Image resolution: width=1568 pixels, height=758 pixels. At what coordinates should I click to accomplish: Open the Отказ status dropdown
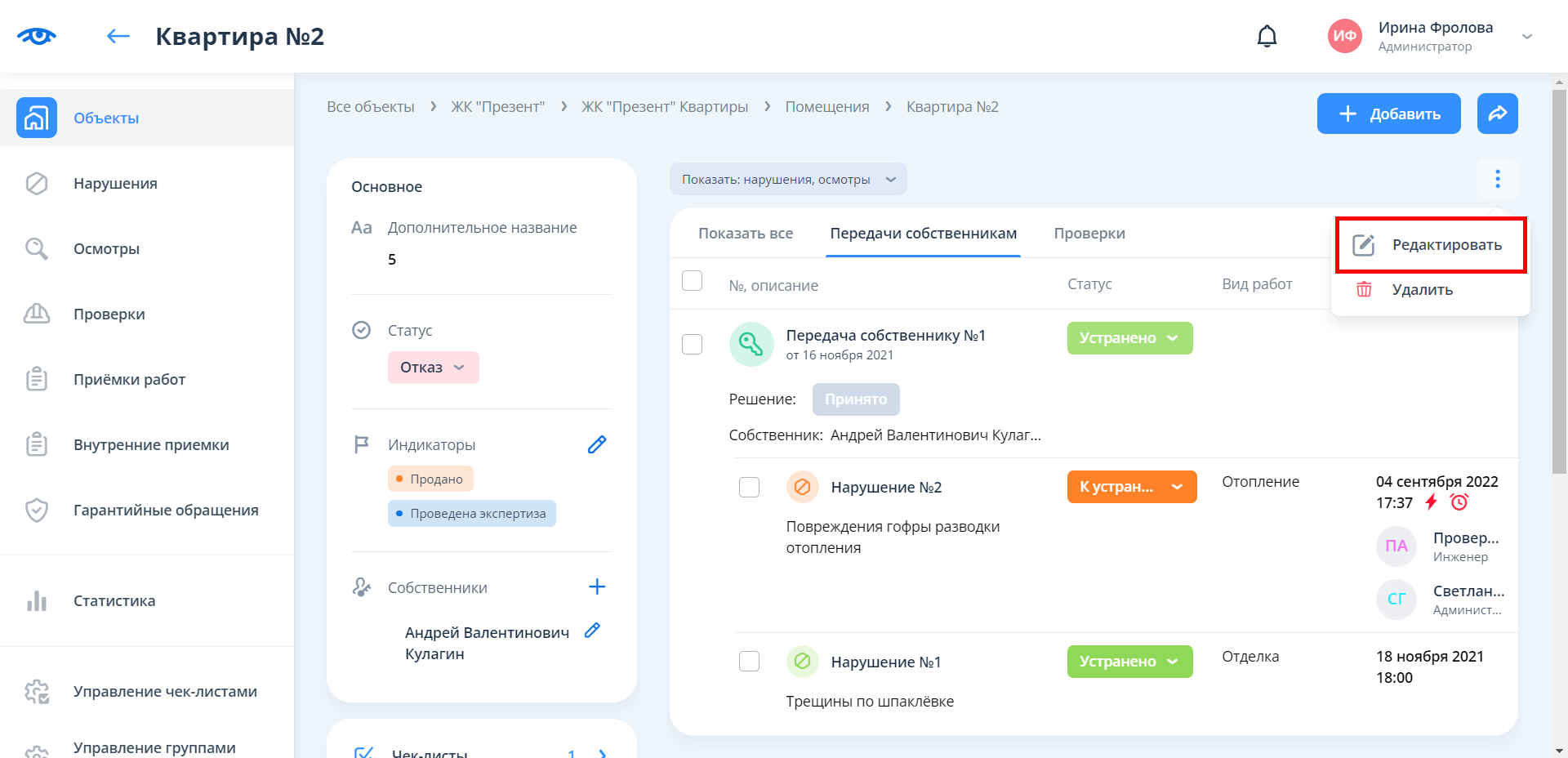point(433,368)
